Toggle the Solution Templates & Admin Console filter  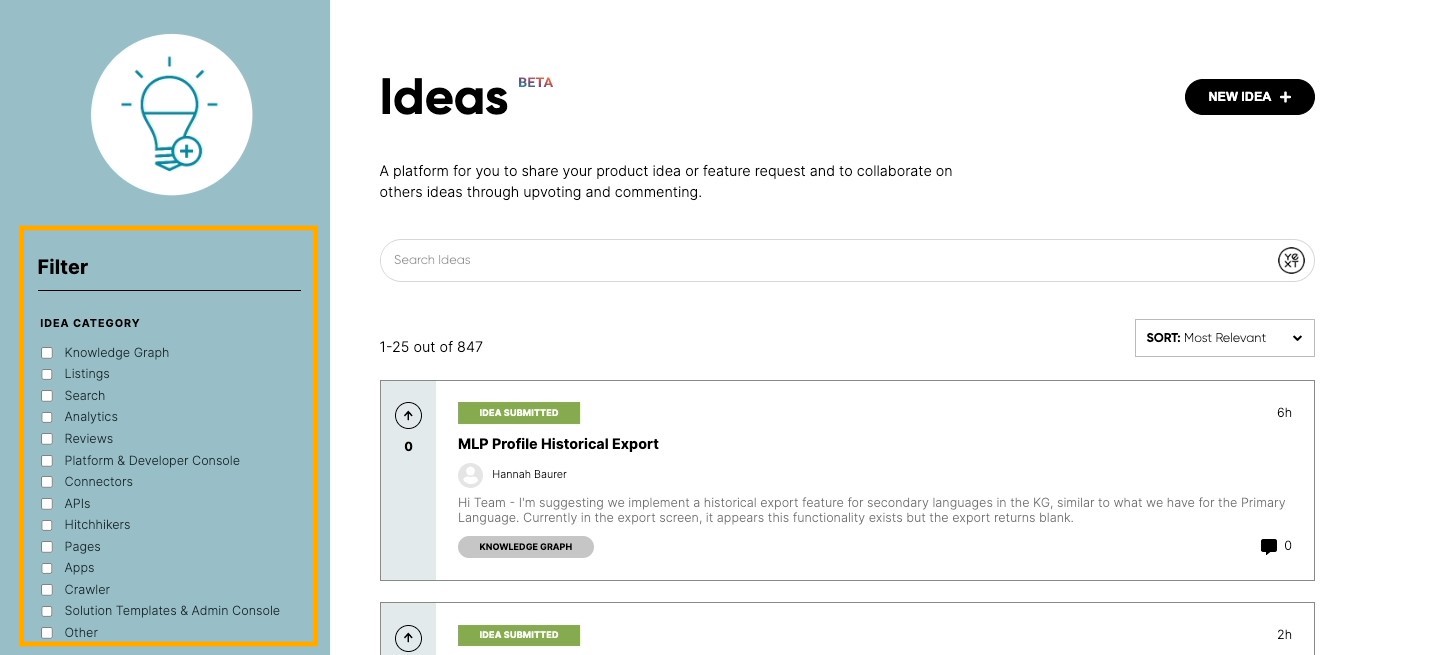(x=46, y=611)
